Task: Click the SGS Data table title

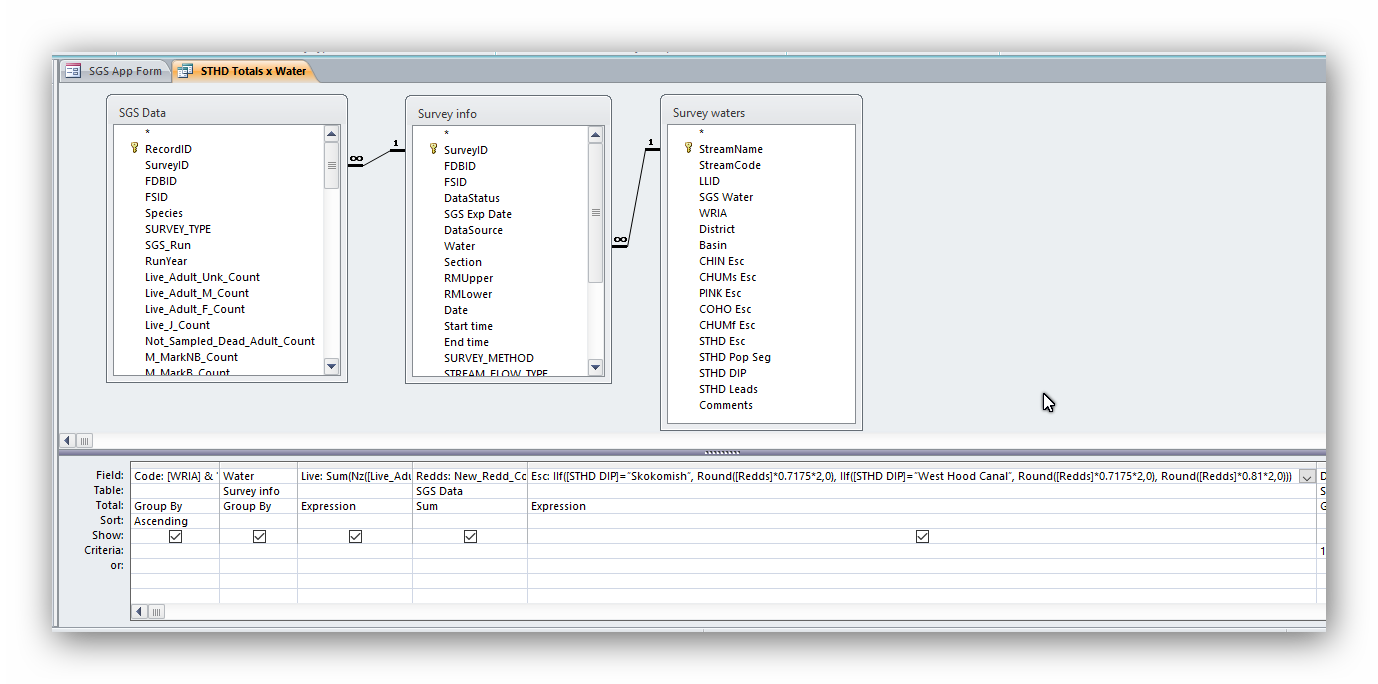Action: click(x=143, y=113)
